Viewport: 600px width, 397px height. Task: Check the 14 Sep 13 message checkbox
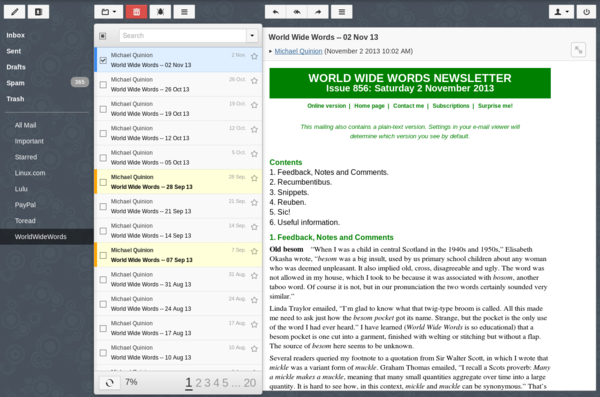[x=103, y=231]
